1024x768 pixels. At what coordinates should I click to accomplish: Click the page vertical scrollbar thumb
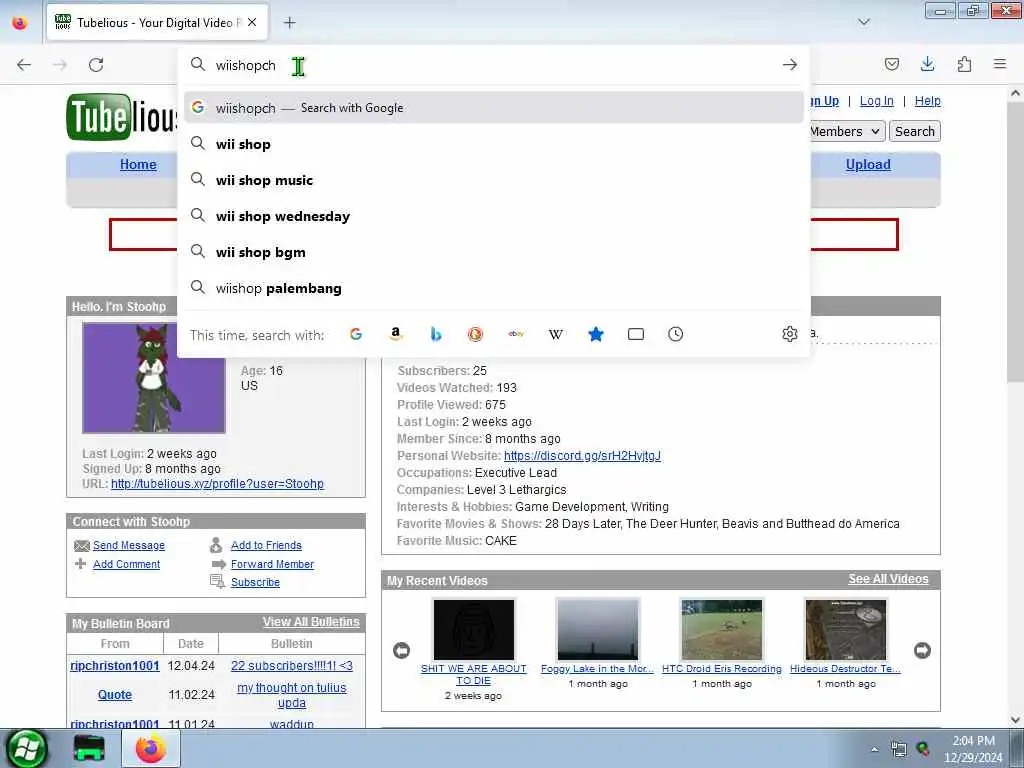point(1015,242)
